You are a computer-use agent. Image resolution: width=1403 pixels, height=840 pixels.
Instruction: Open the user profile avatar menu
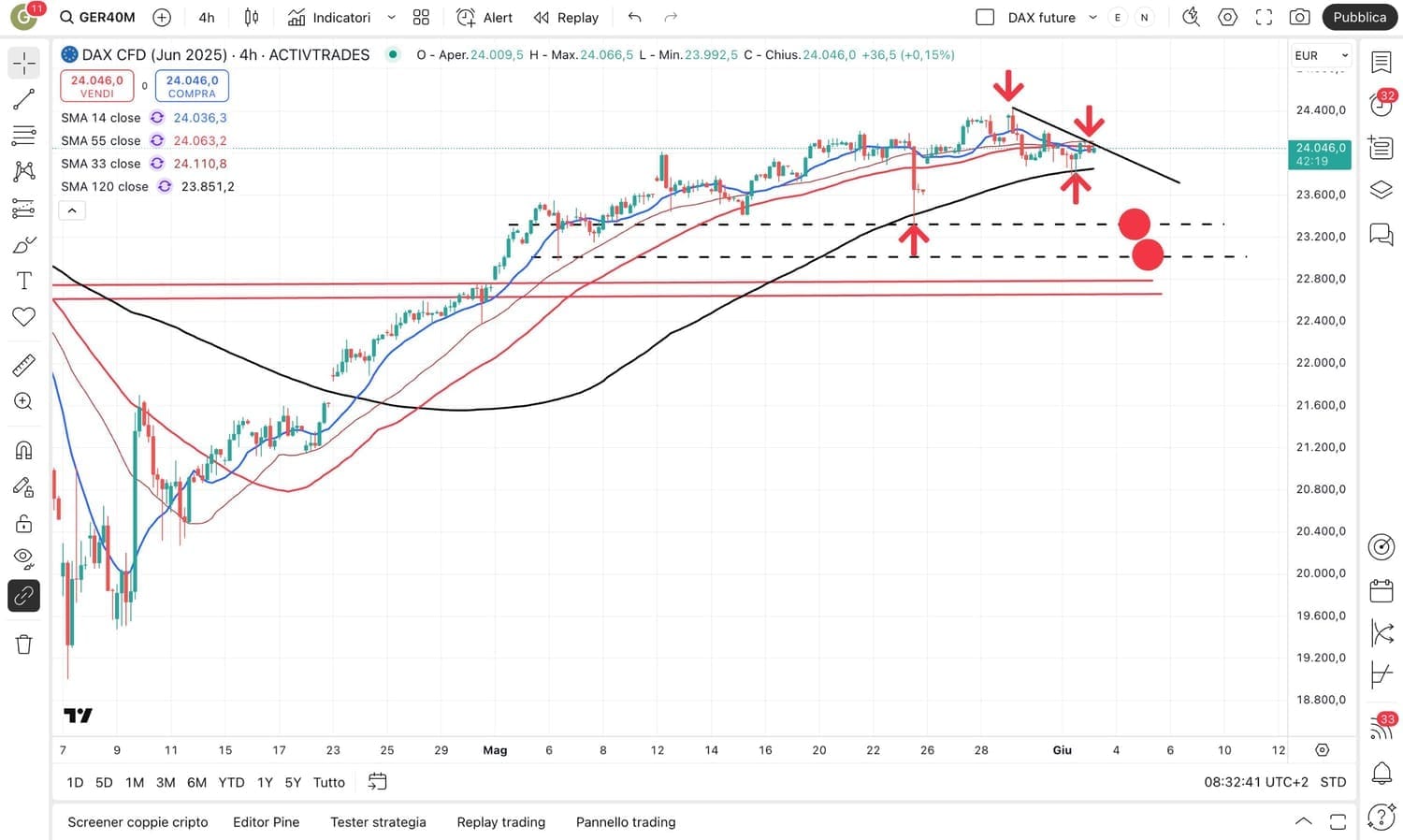(23, 17)
